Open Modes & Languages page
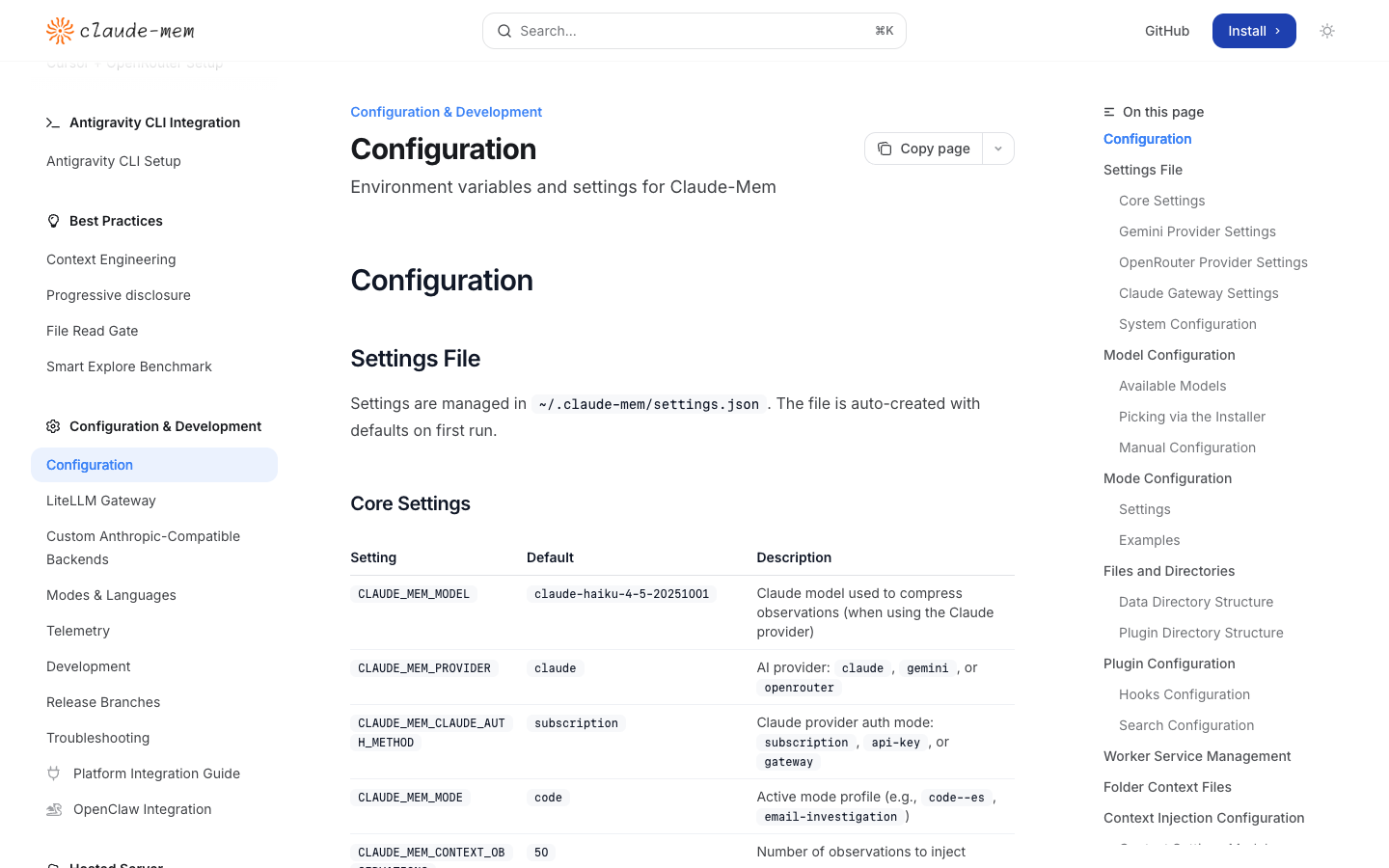The width and height of the screenshot is (1389, 868). coord(111,595)
